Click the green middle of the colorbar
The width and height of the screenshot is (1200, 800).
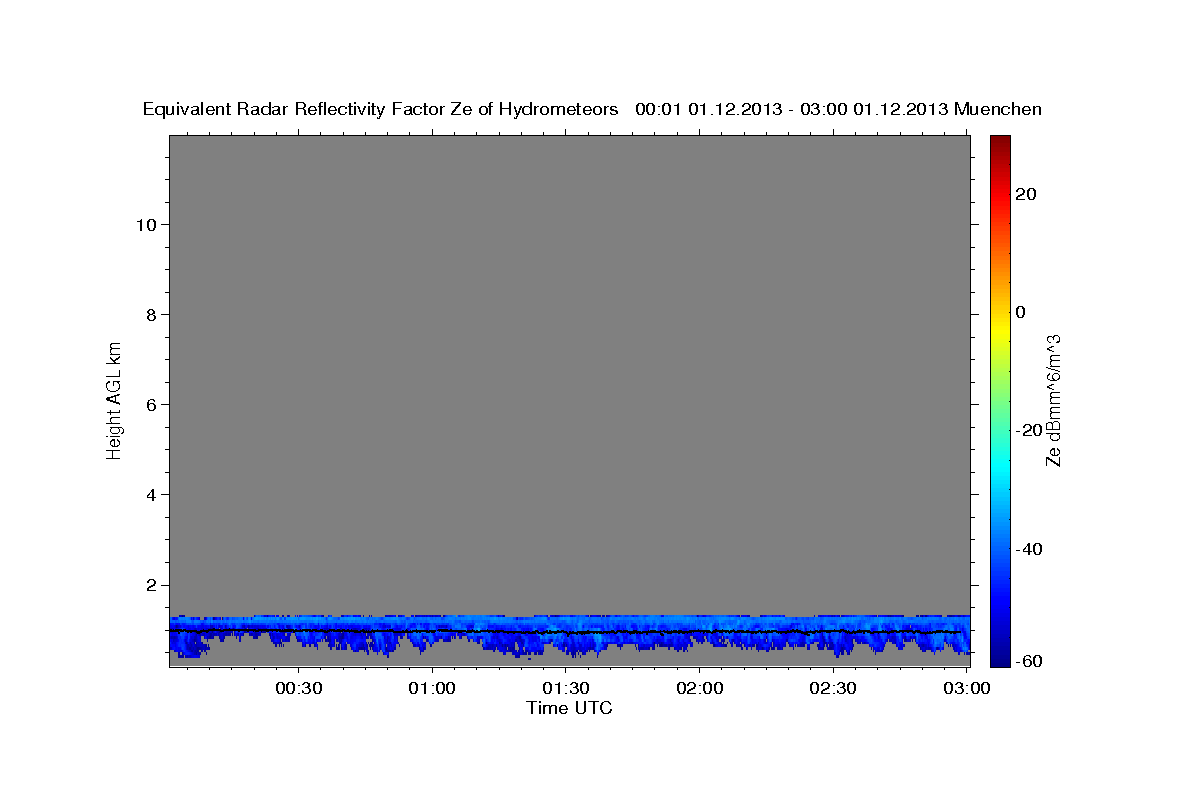click(x=1000, y=400)
